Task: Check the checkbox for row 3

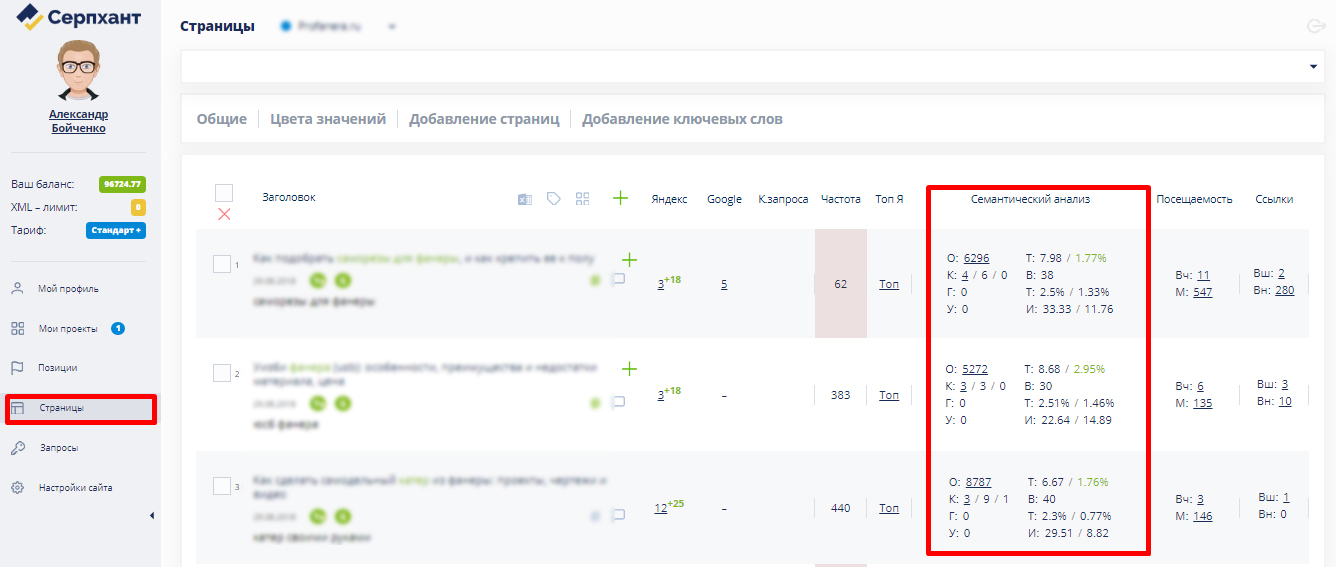Action: pos(222,486)
